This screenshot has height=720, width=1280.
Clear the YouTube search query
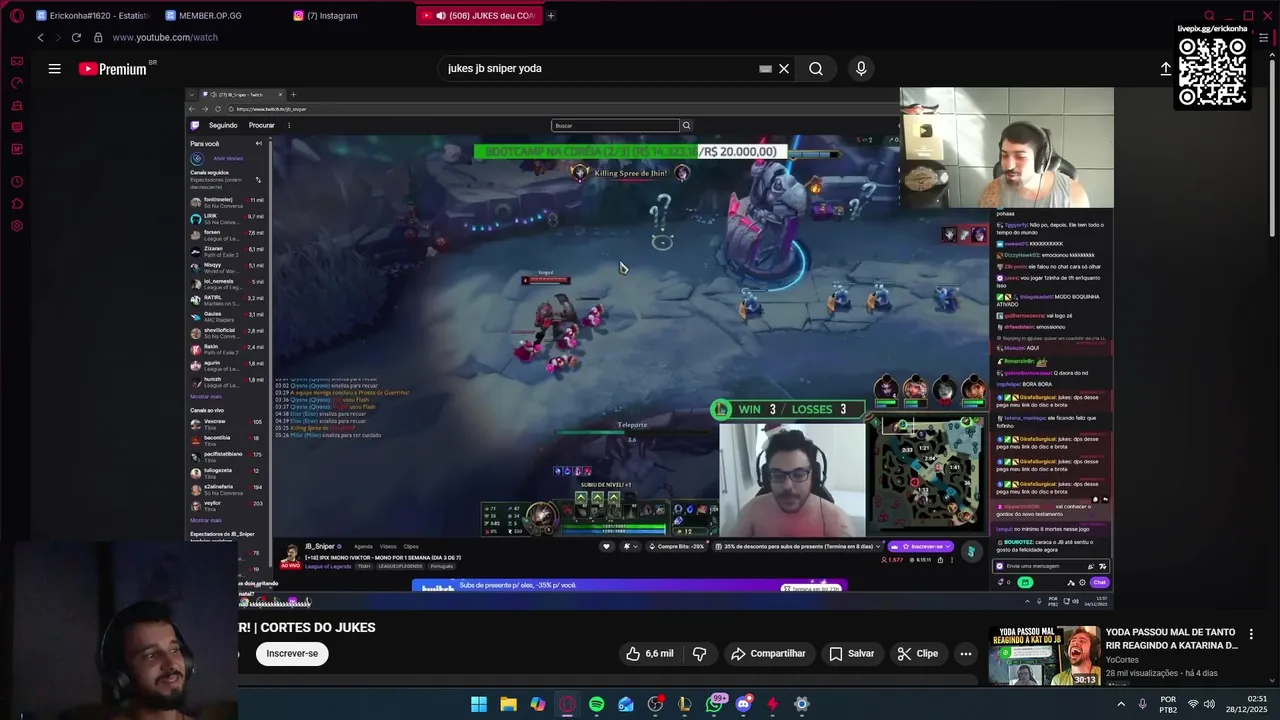pos(784,69)
